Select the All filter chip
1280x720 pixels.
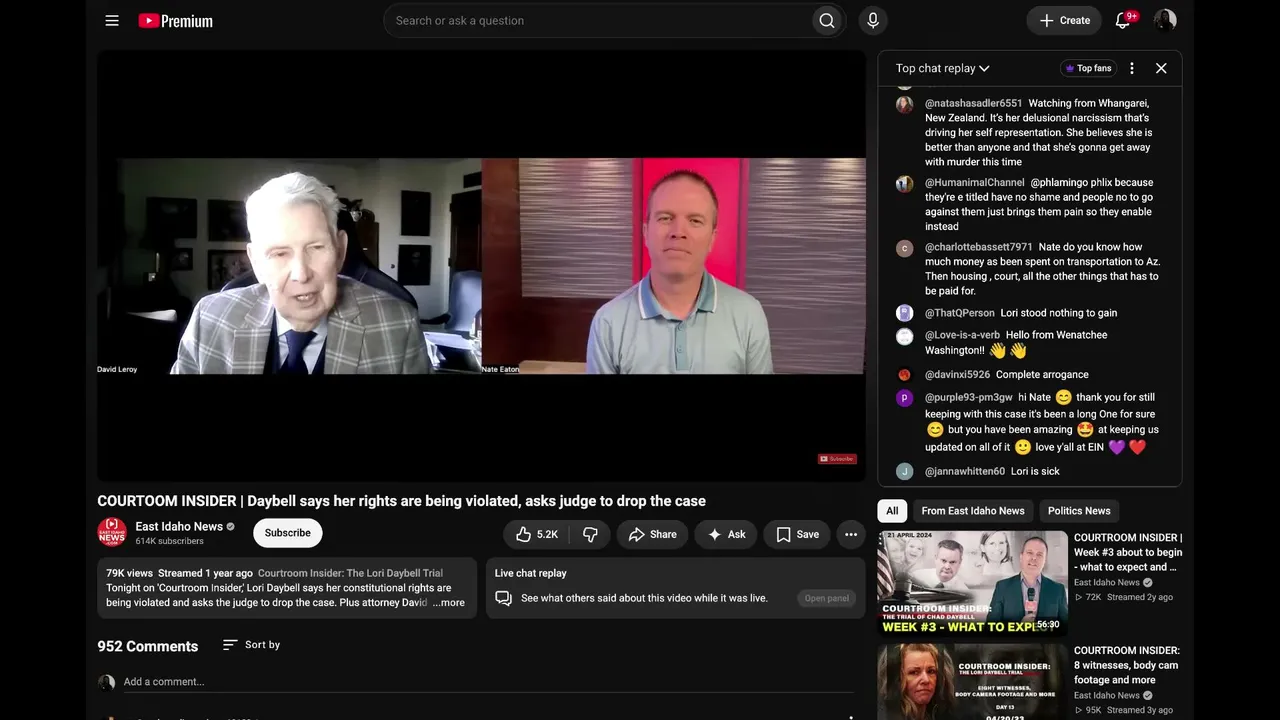point(892,511)
